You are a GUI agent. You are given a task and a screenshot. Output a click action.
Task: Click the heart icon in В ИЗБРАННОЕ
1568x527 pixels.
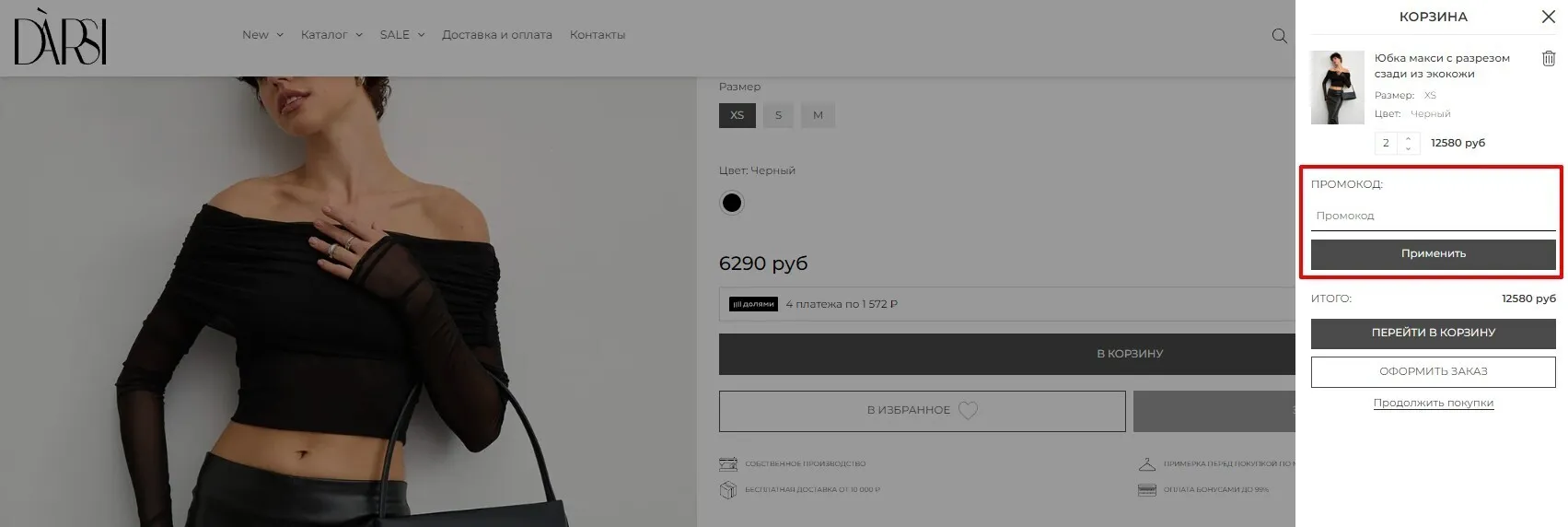tap(968, 410)
